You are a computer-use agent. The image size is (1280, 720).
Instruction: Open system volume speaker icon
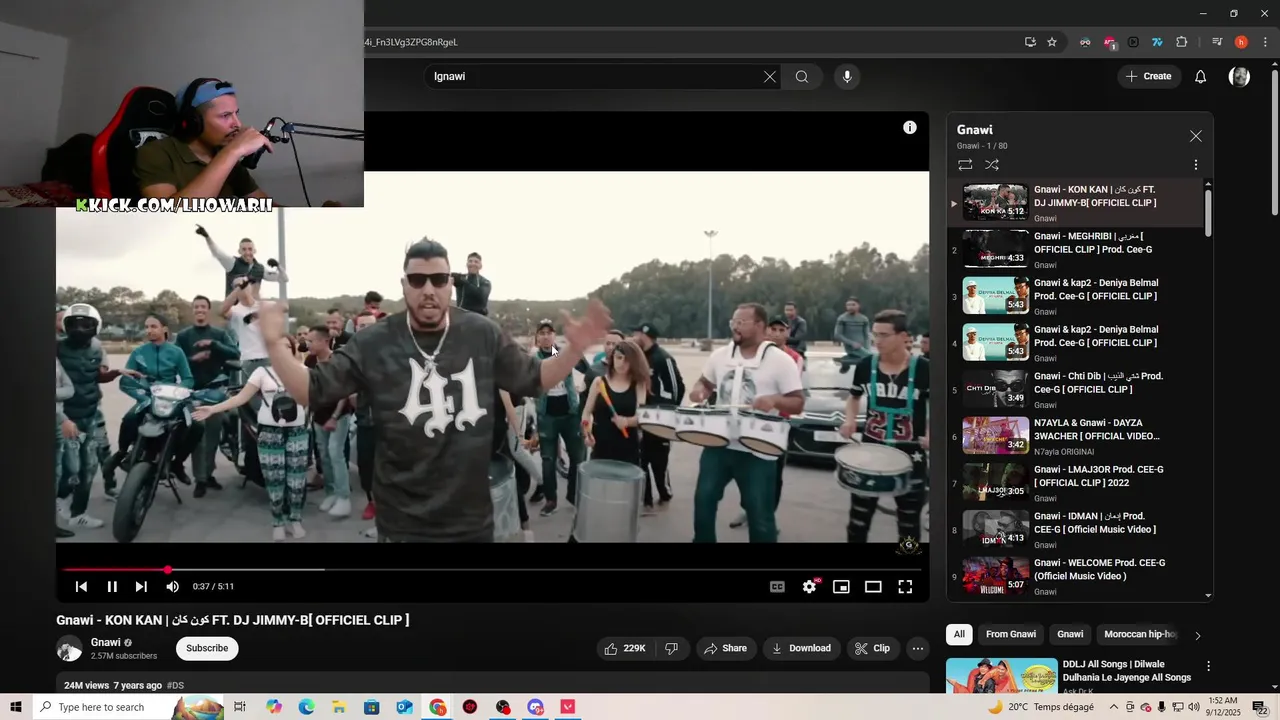(1194, 707)
